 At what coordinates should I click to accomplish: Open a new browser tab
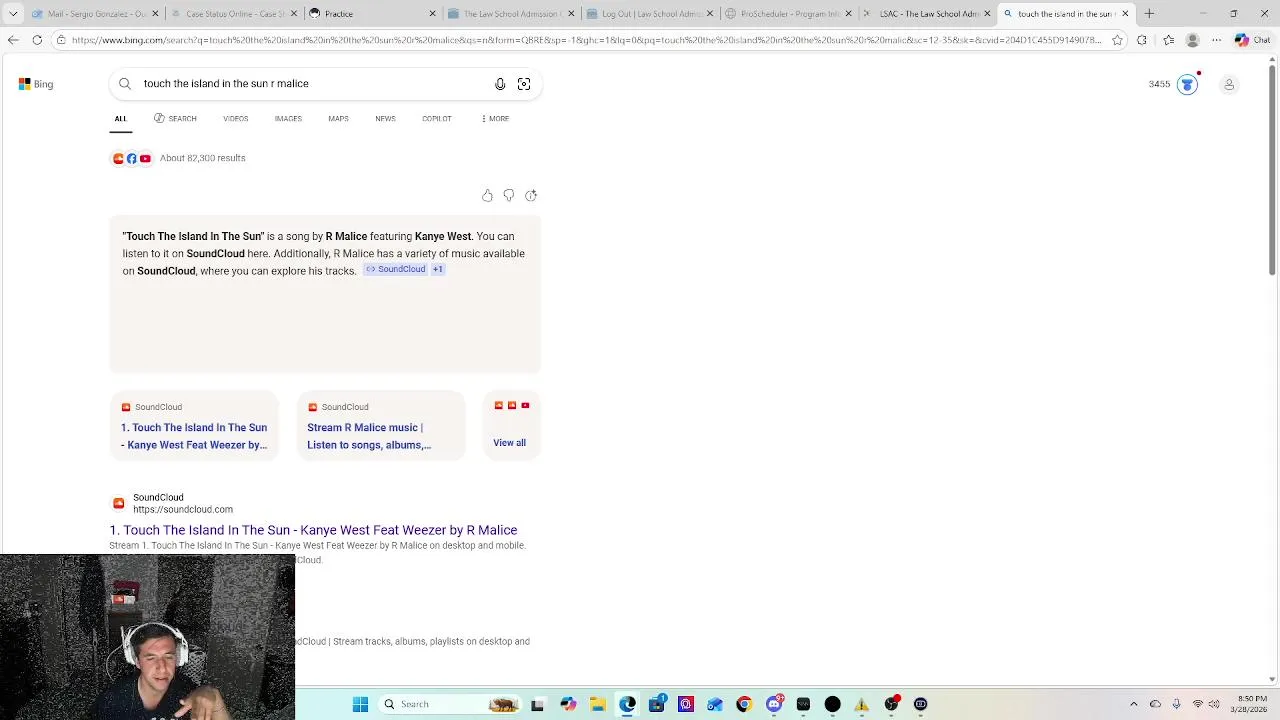(1149, 14)
